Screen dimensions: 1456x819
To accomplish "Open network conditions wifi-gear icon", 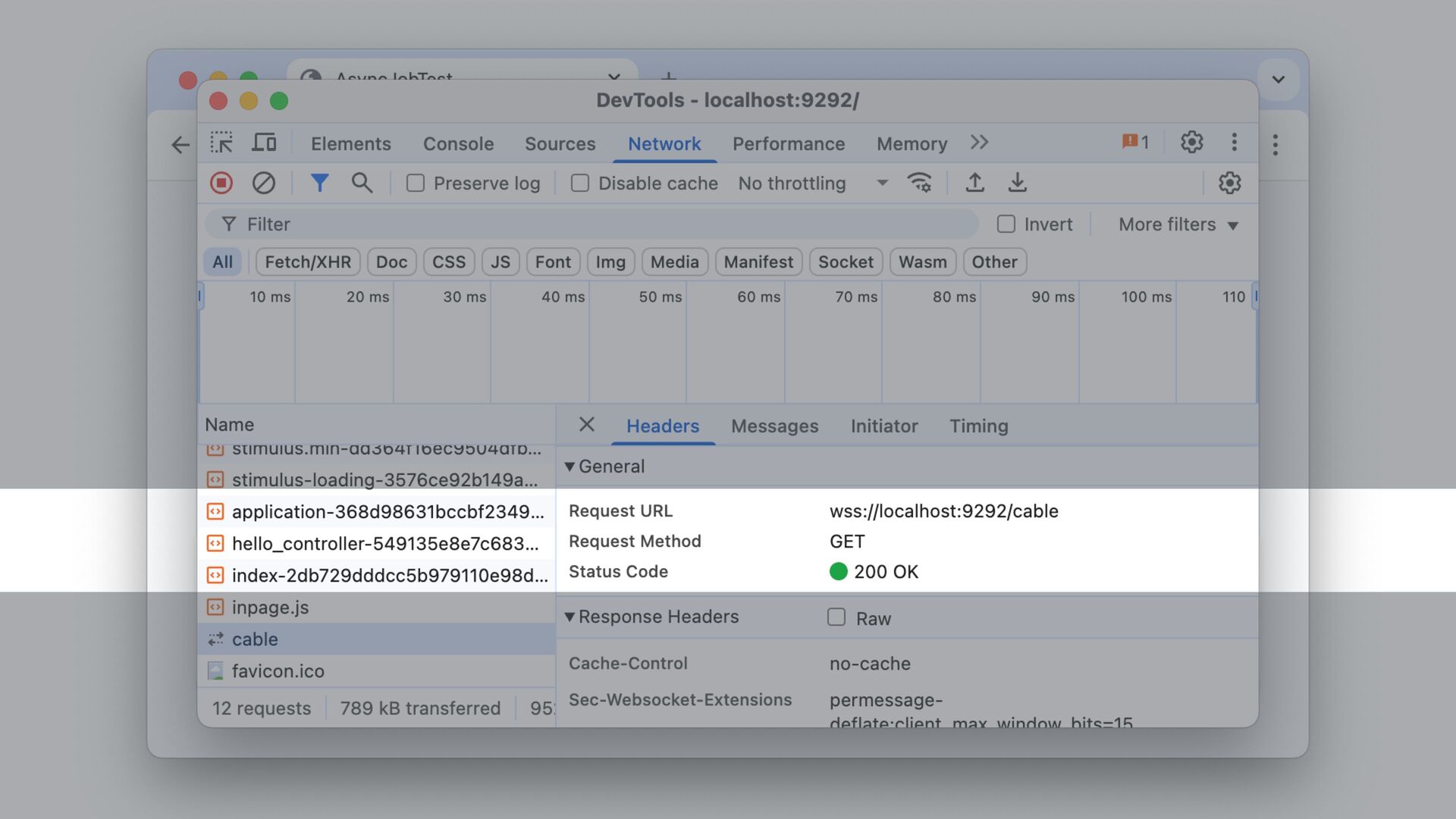I will coord(919,183).
